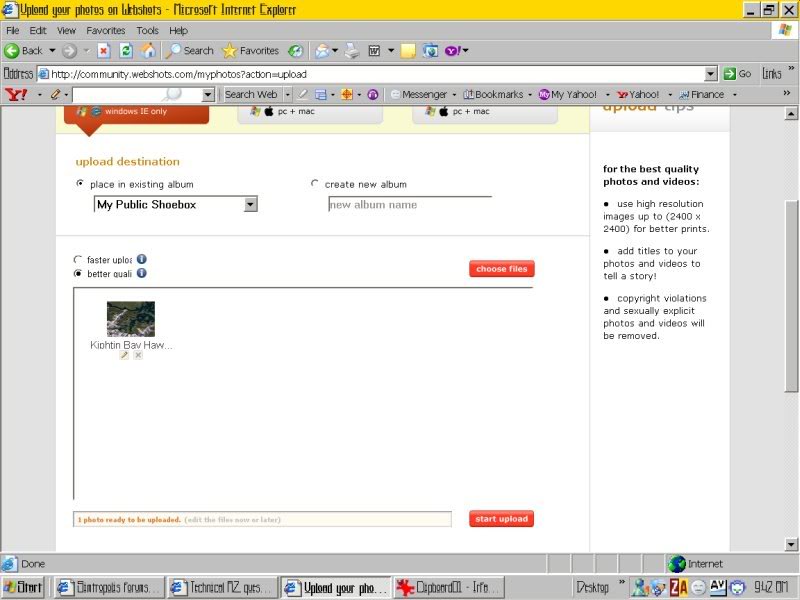This screenshot has width=800, height=600.
Task: Click the new album name field
Action: point(410,205)
